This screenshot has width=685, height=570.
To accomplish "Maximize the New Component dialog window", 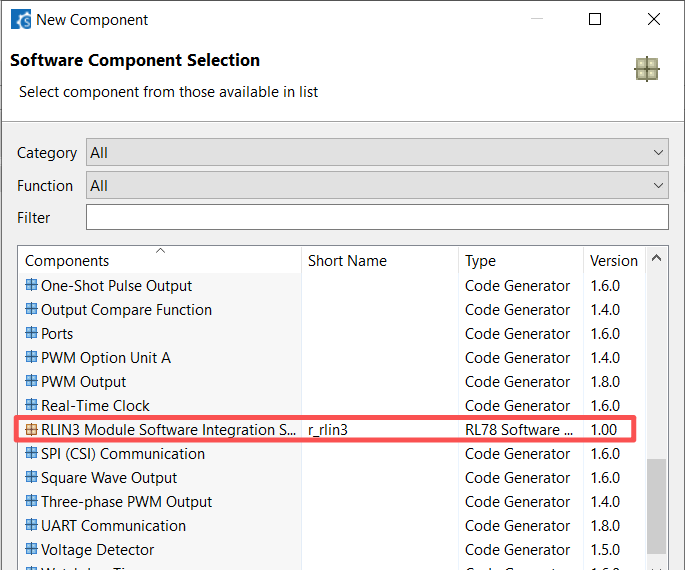I will (595, 19).
